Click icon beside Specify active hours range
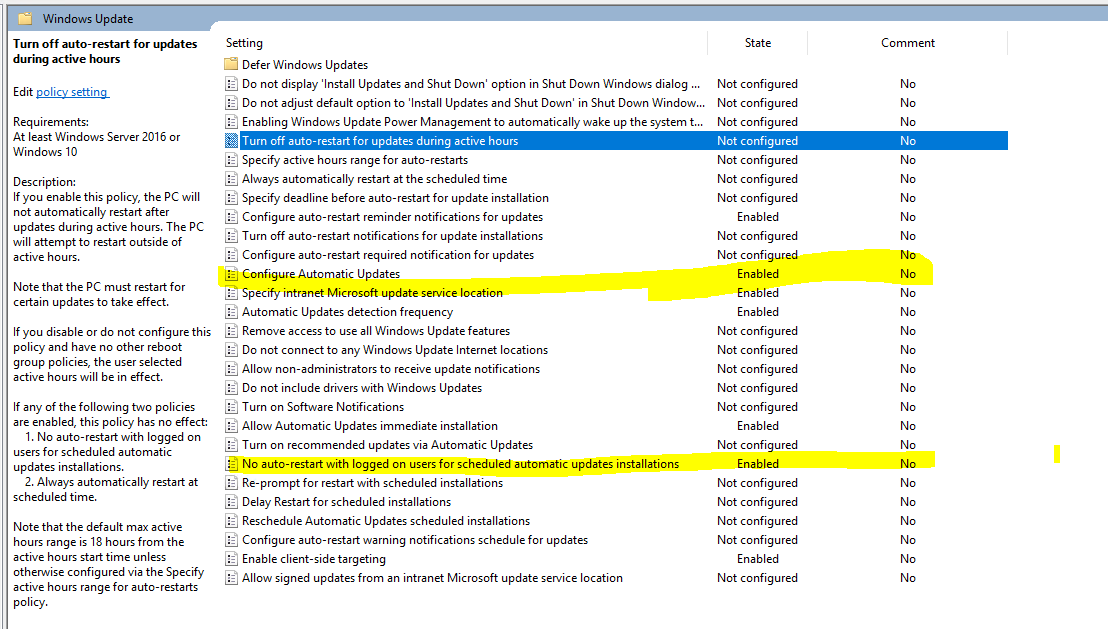The height and width of the screenshot is (629, 1108). click(x=232, y=160)
